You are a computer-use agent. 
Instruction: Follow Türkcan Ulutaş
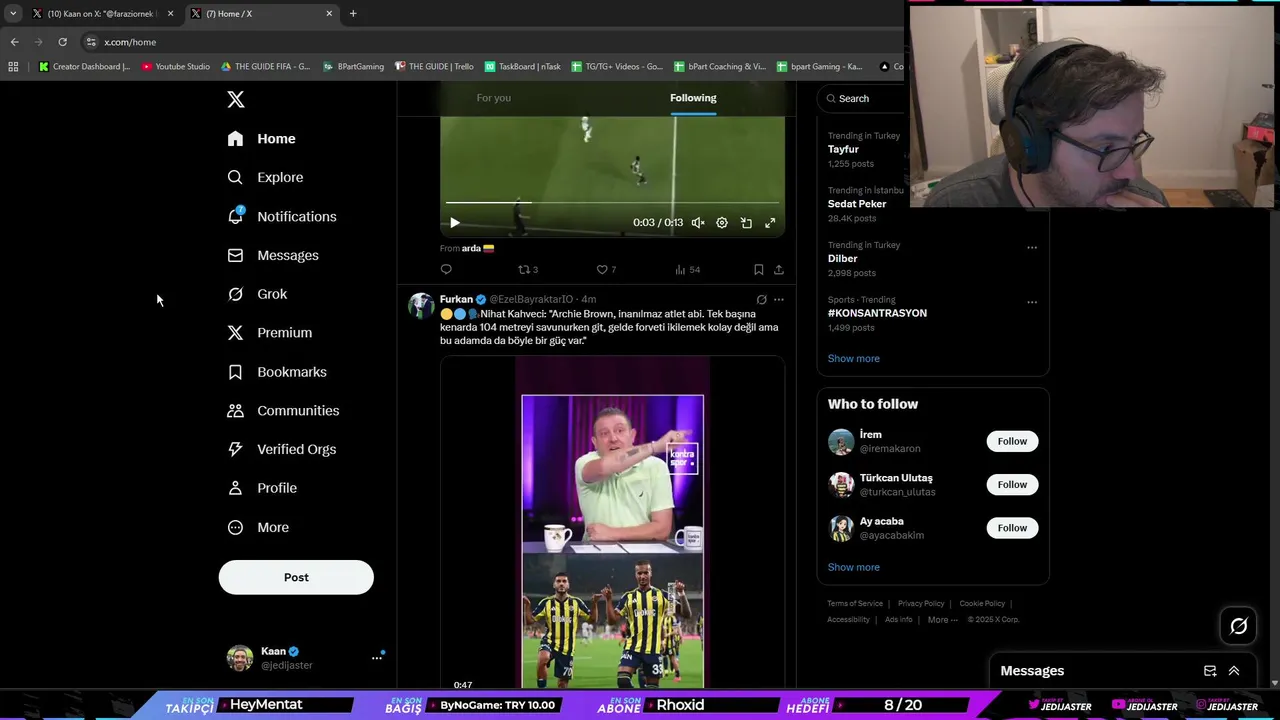[x=1012, y=484]
